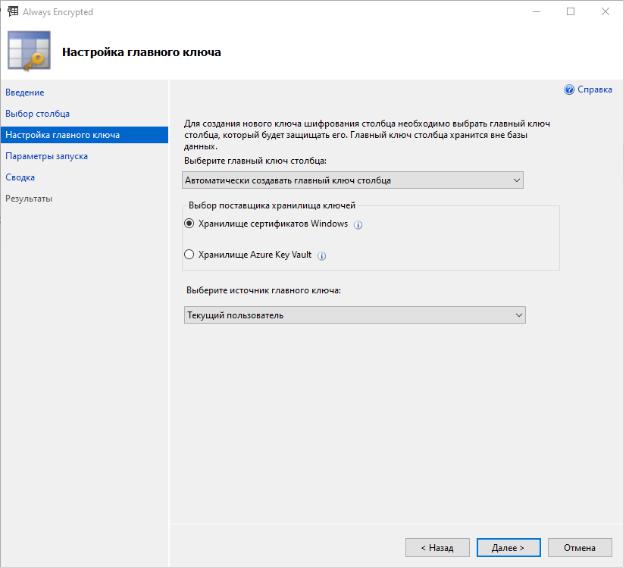Click the Always Encrypted title bar icon
This screenshot has width=624, height=568.
pyautogui.click(x=13, y=11)
